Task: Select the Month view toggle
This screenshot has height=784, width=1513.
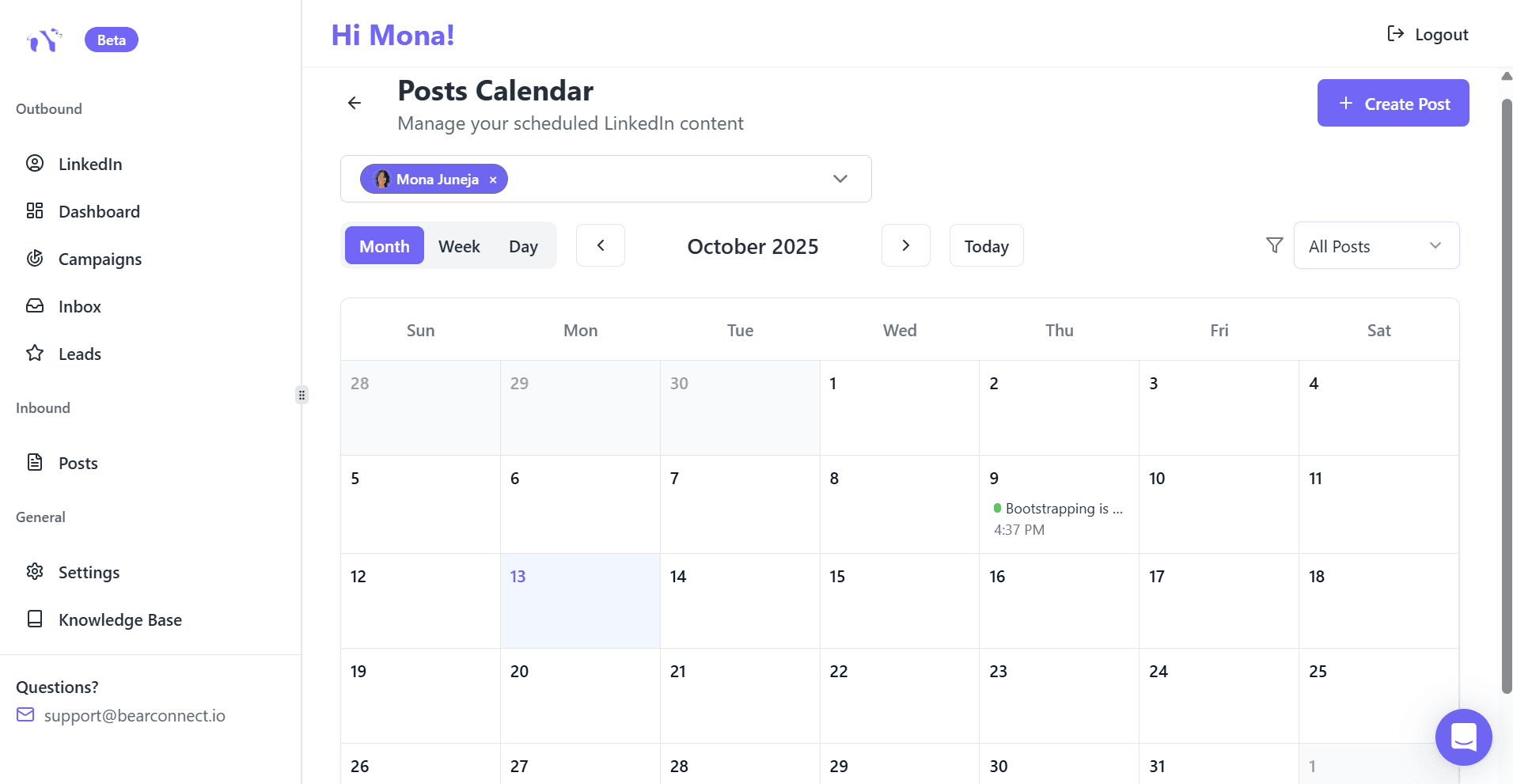Action: point(384,245)
